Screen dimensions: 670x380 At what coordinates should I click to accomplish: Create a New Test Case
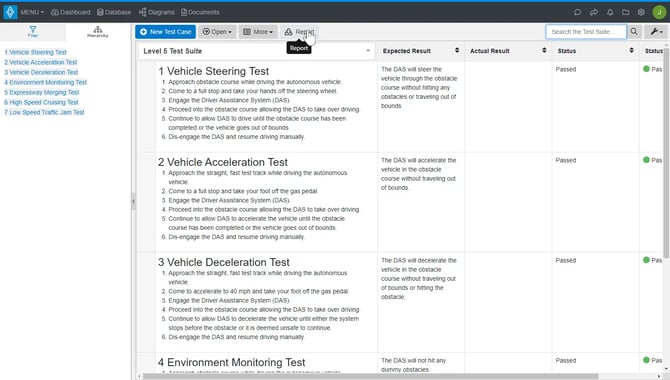click(165, 32)
